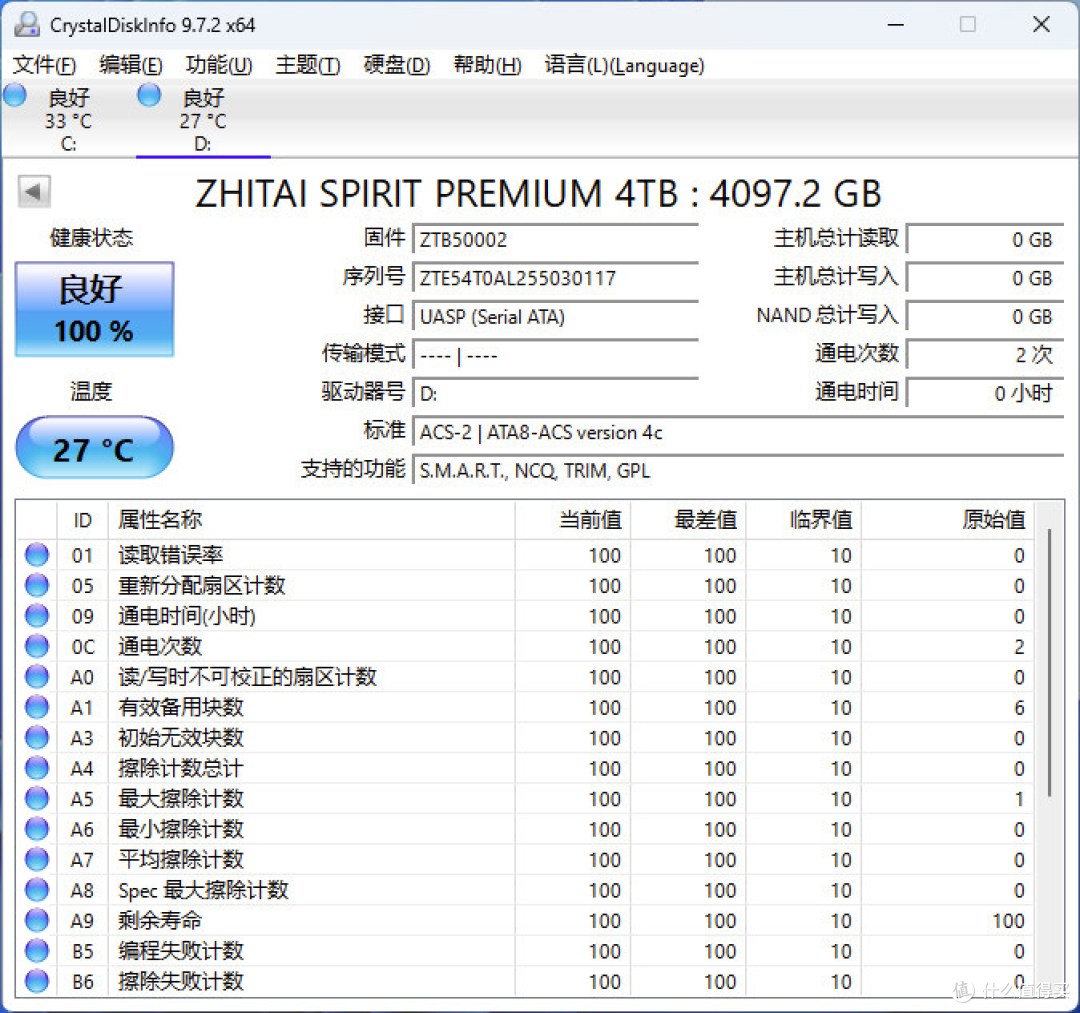
Task: Click status orb for attribute 0C 通电次数
Action: [37, 646]
